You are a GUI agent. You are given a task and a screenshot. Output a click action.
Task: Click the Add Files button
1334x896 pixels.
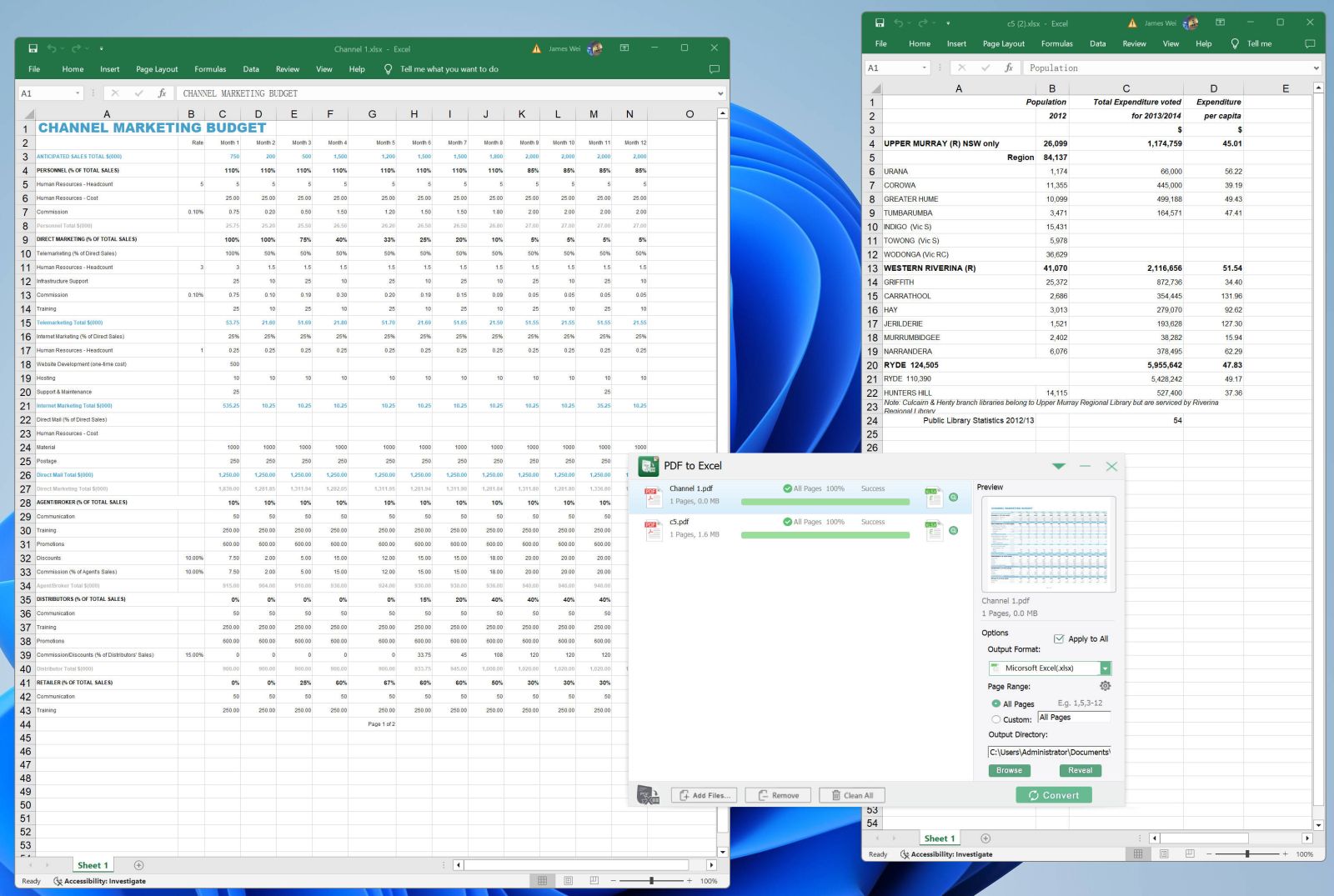705,795
